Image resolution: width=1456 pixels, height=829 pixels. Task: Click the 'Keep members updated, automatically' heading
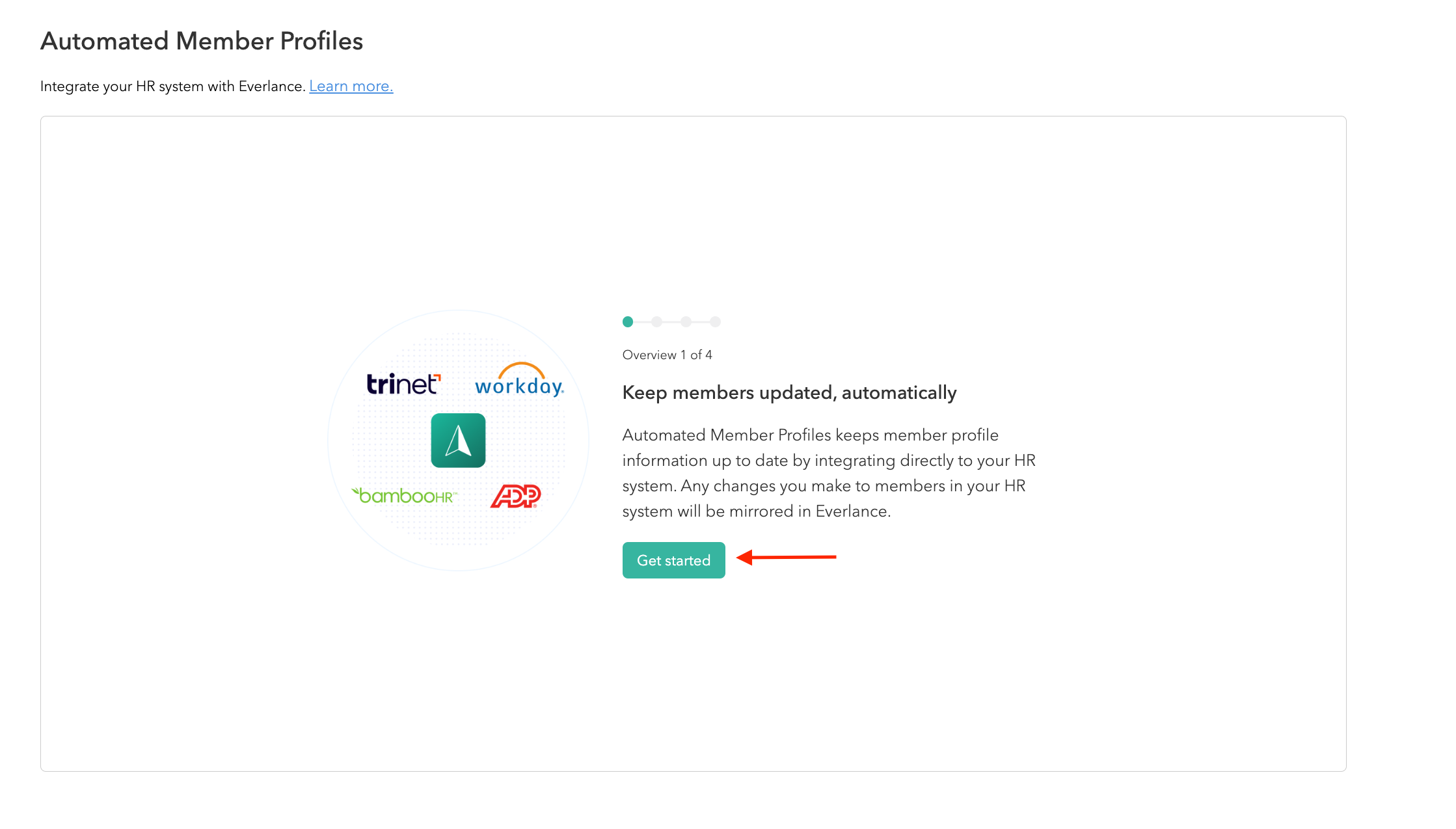point(789,393)
